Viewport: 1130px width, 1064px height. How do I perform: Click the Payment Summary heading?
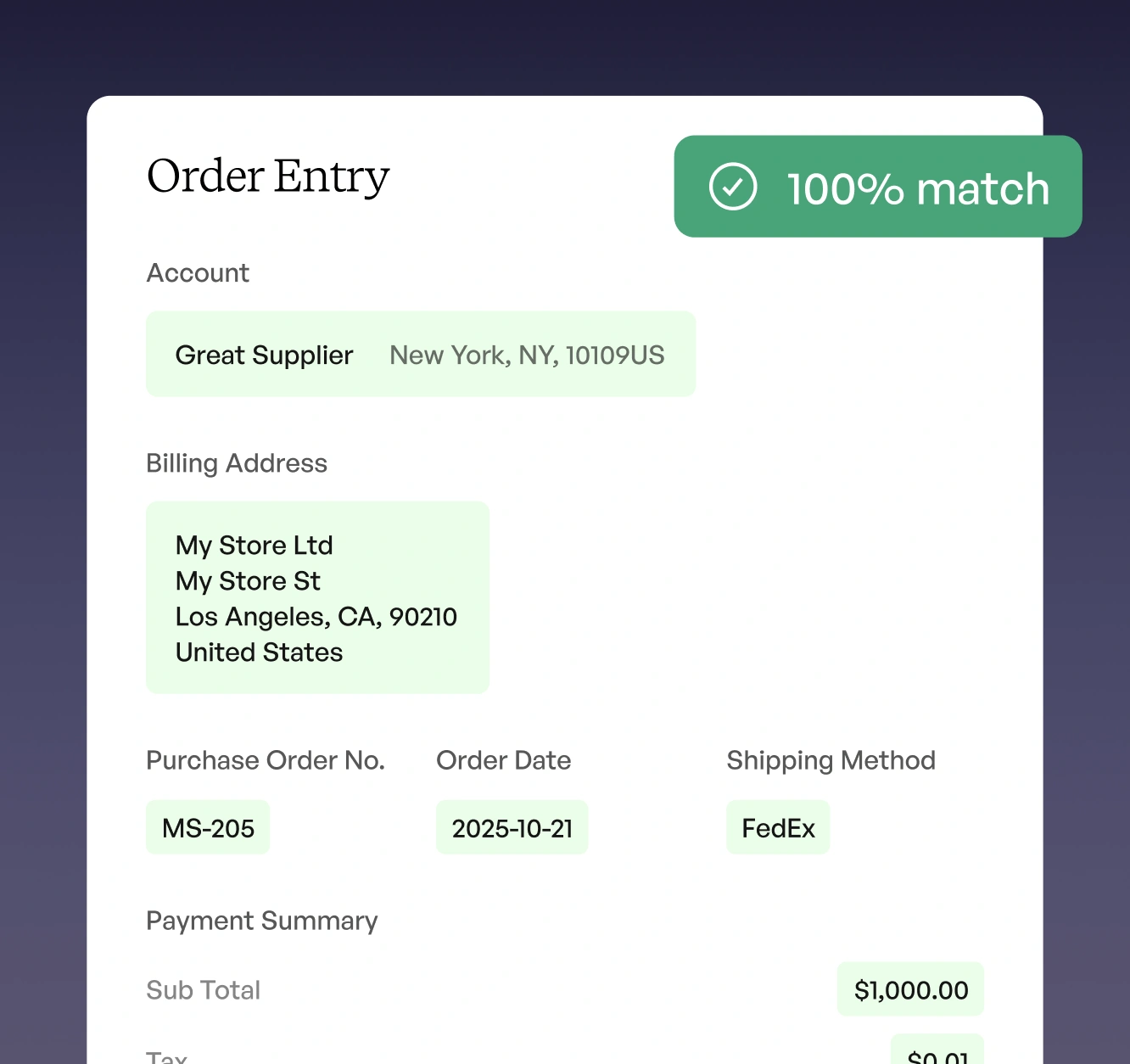(262, 921)
